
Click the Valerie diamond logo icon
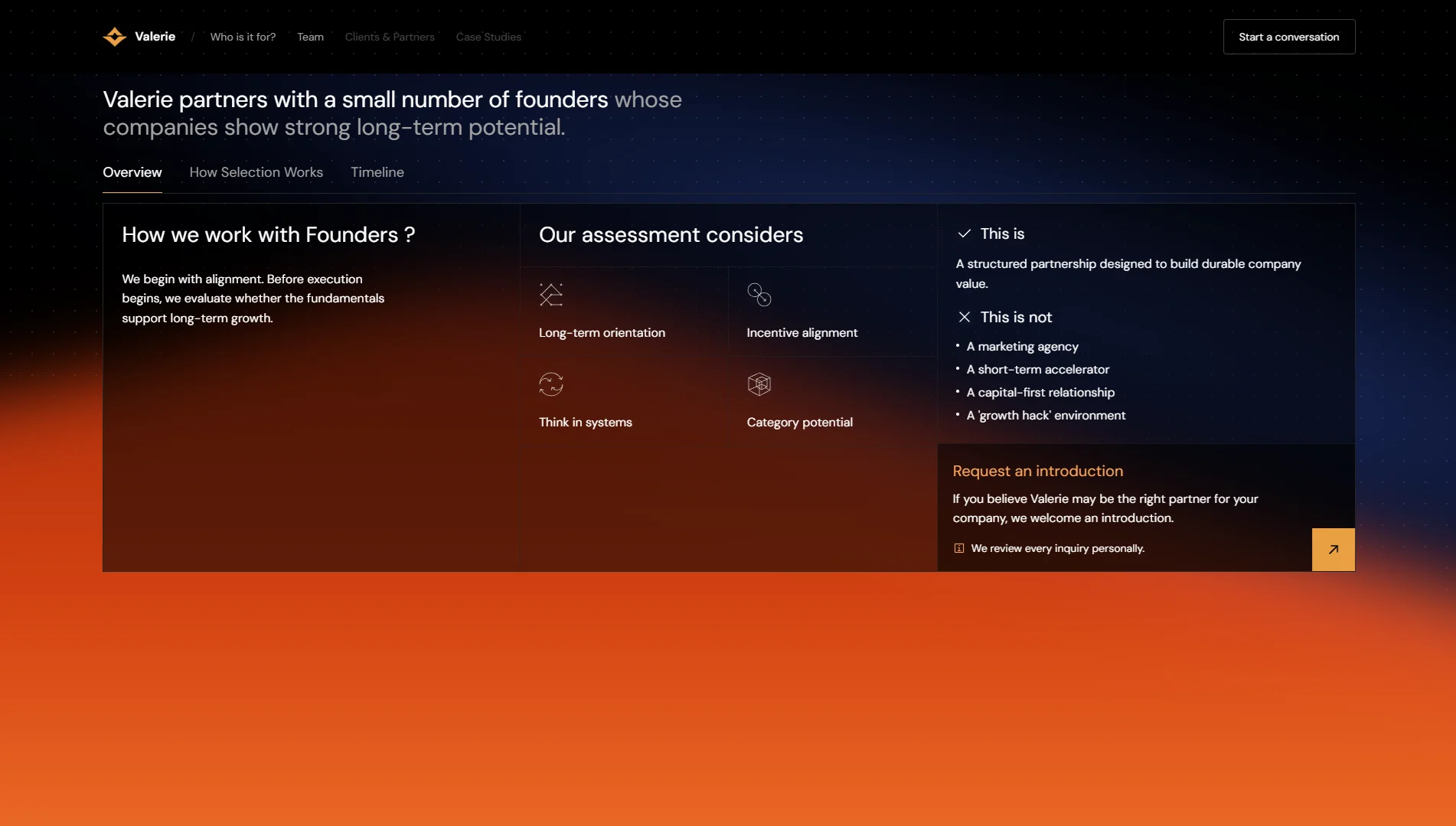click(x=115, y=37)
